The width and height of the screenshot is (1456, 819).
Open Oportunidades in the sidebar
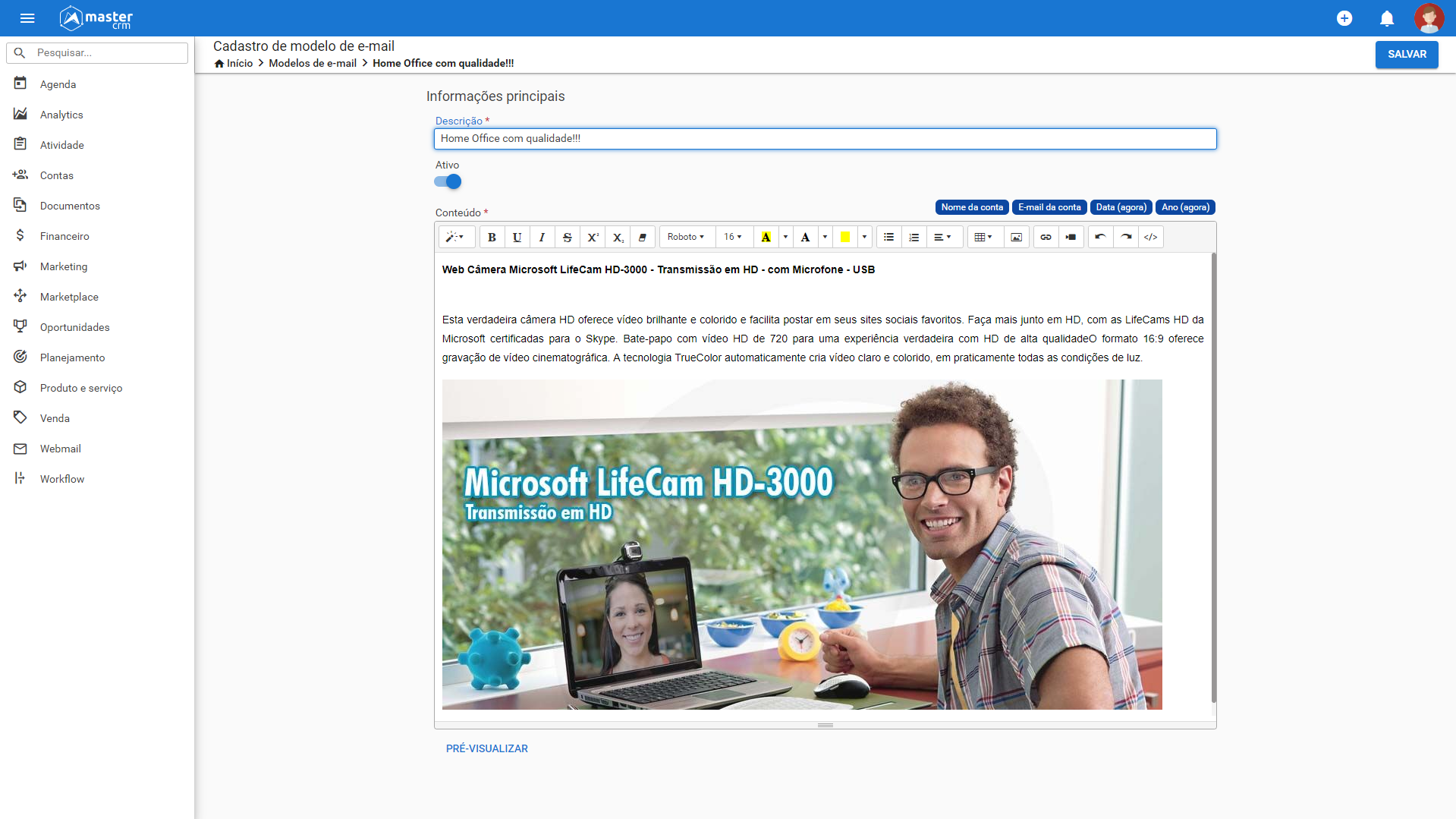click(x=97, y=327)
